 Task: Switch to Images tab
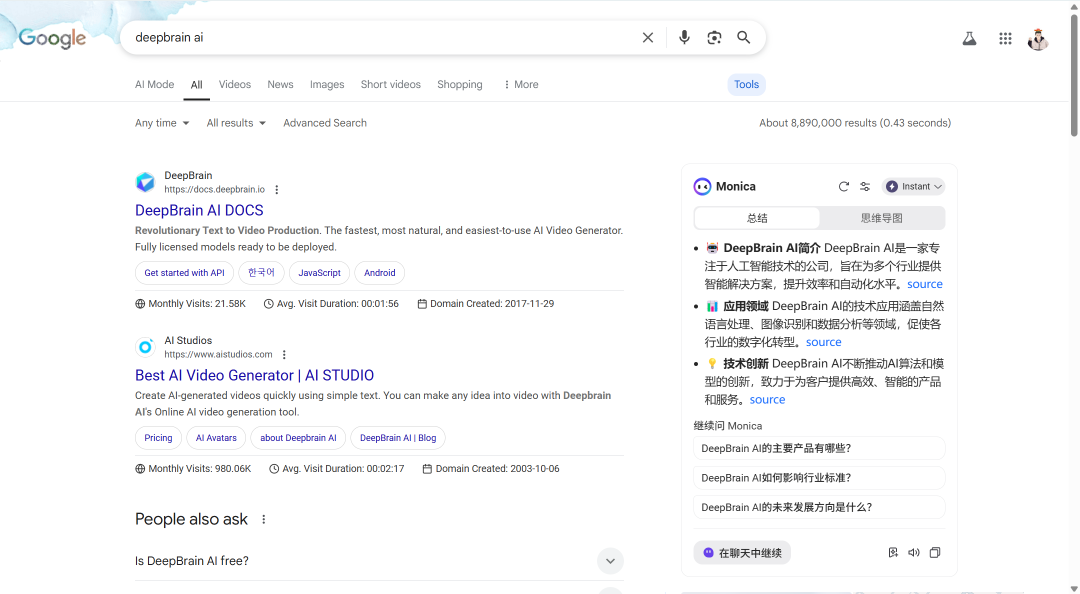click(327, 84)
